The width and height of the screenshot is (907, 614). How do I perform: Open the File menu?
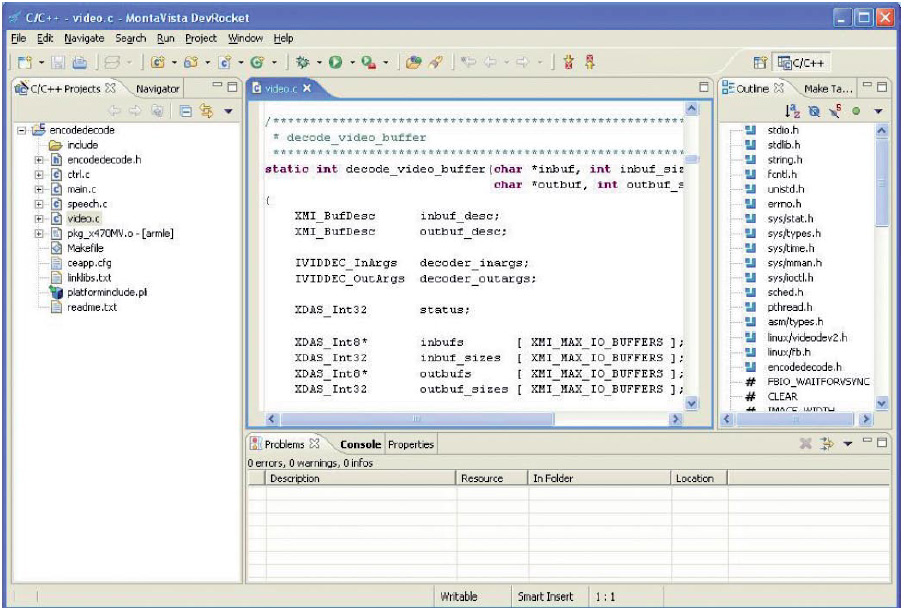coord(19,38)
